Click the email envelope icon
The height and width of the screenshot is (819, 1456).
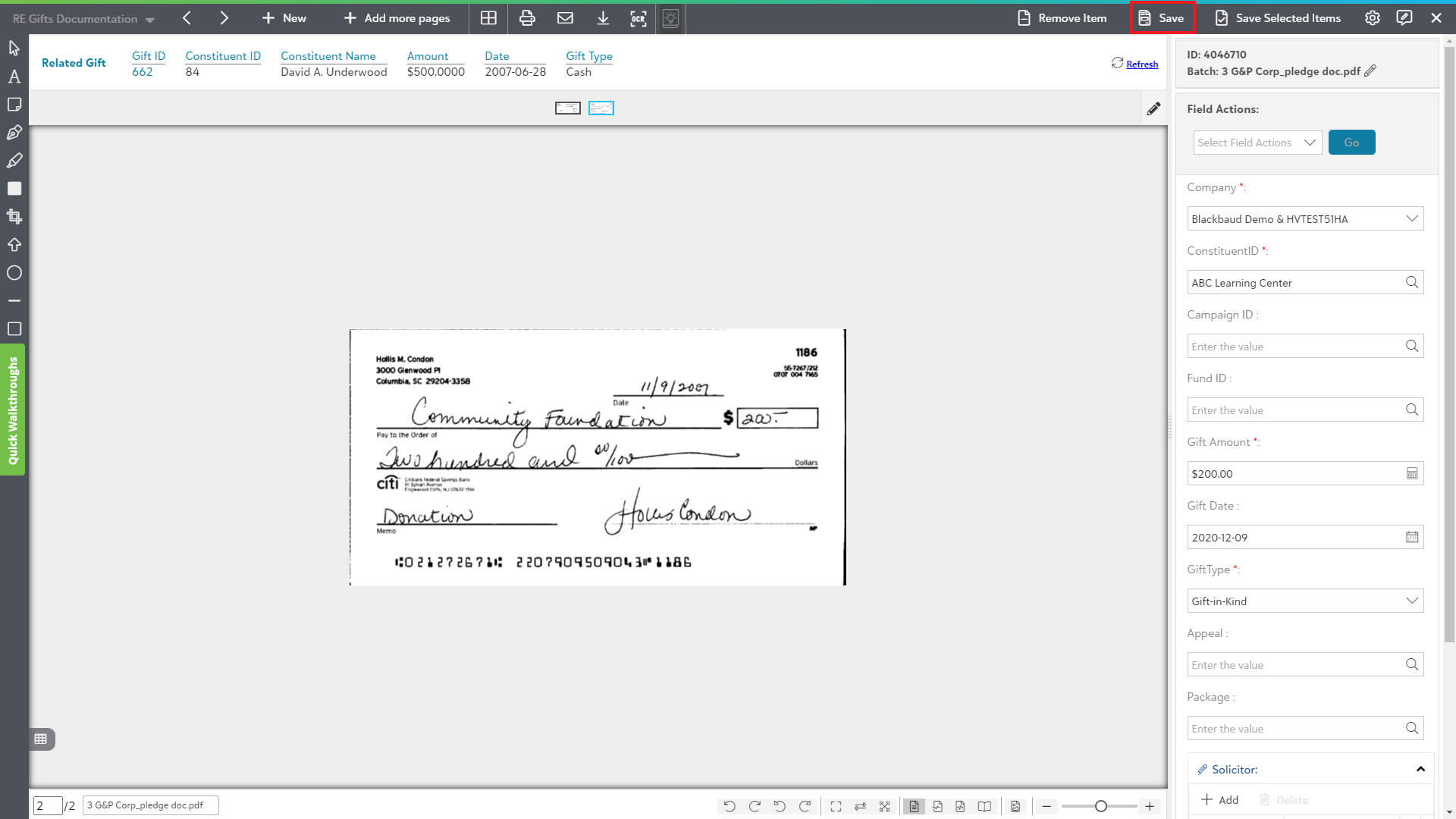pos(565,18)
